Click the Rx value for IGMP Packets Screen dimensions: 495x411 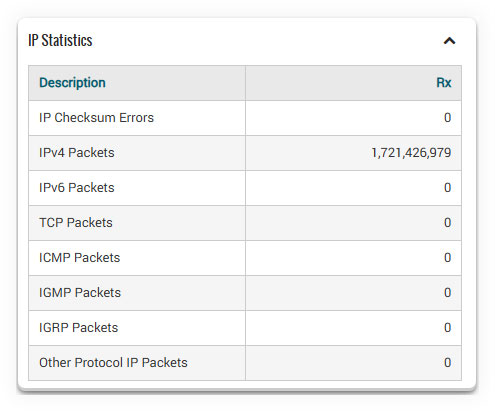point(447,293)
